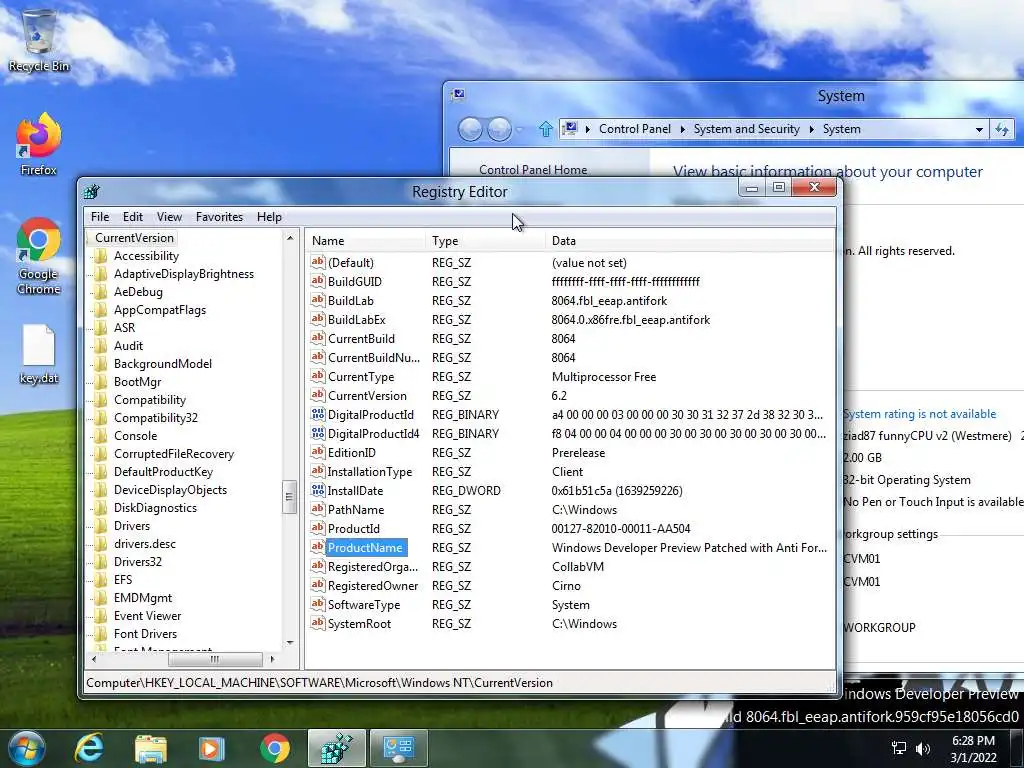The width and height of the screenshot is (1024, 768).
Task: Click the tree pane scroll up arrow
Action: point(290,238)
